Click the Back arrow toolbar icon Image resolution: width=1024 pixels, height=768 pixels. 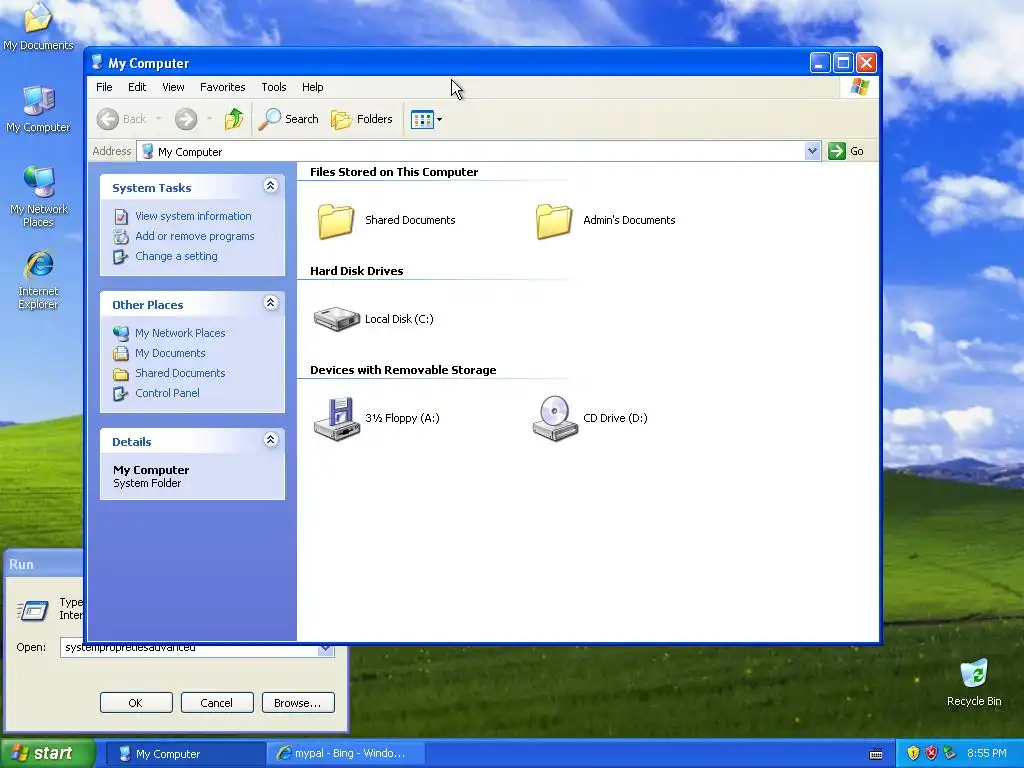[108, 119]
